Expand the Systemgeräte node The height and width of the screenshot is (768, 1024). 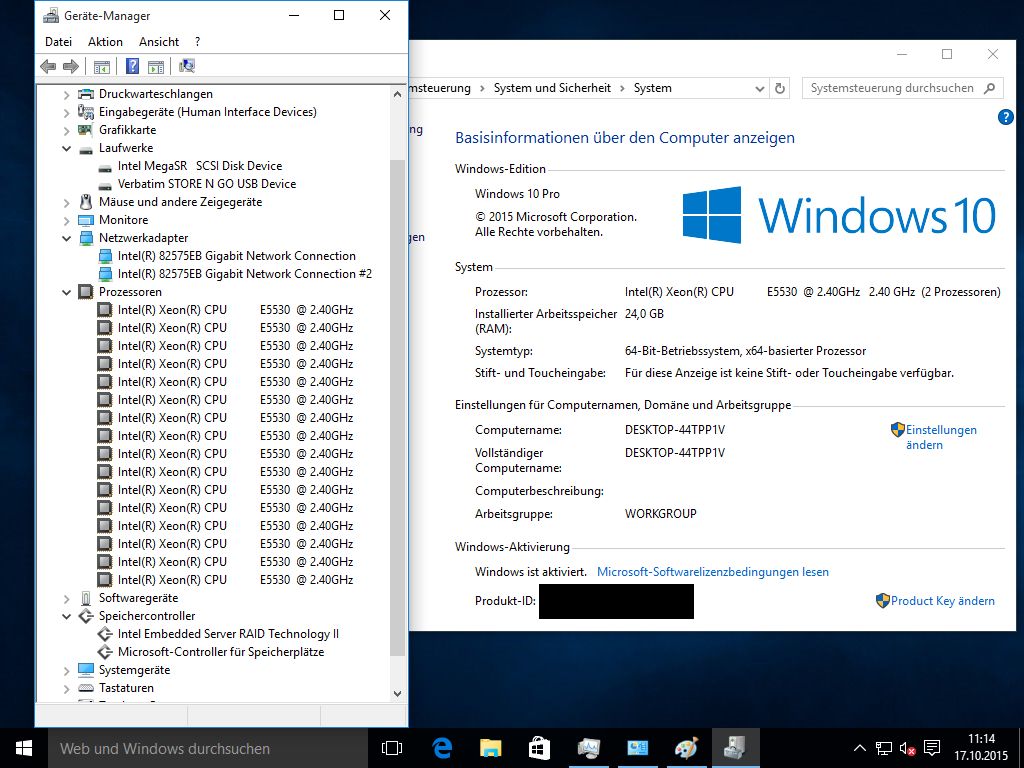[x=66, y=671]
